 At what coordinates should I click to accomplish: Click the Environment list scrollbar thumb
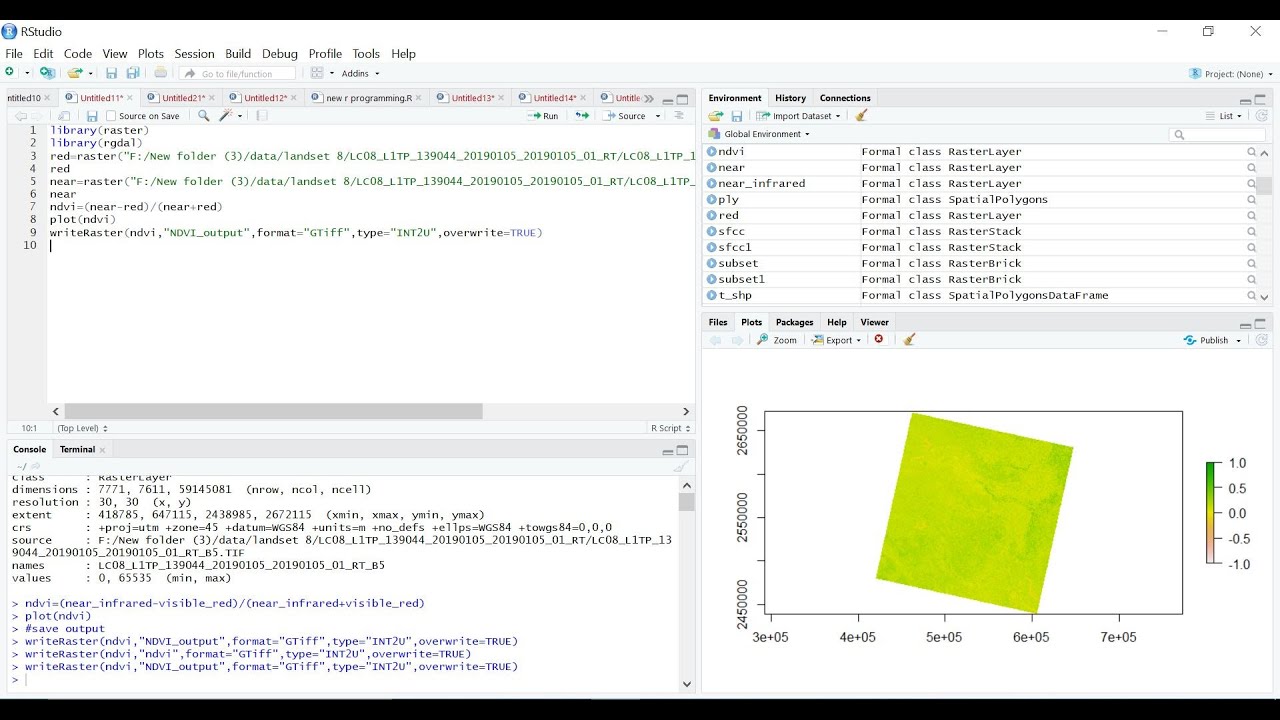1264,186
